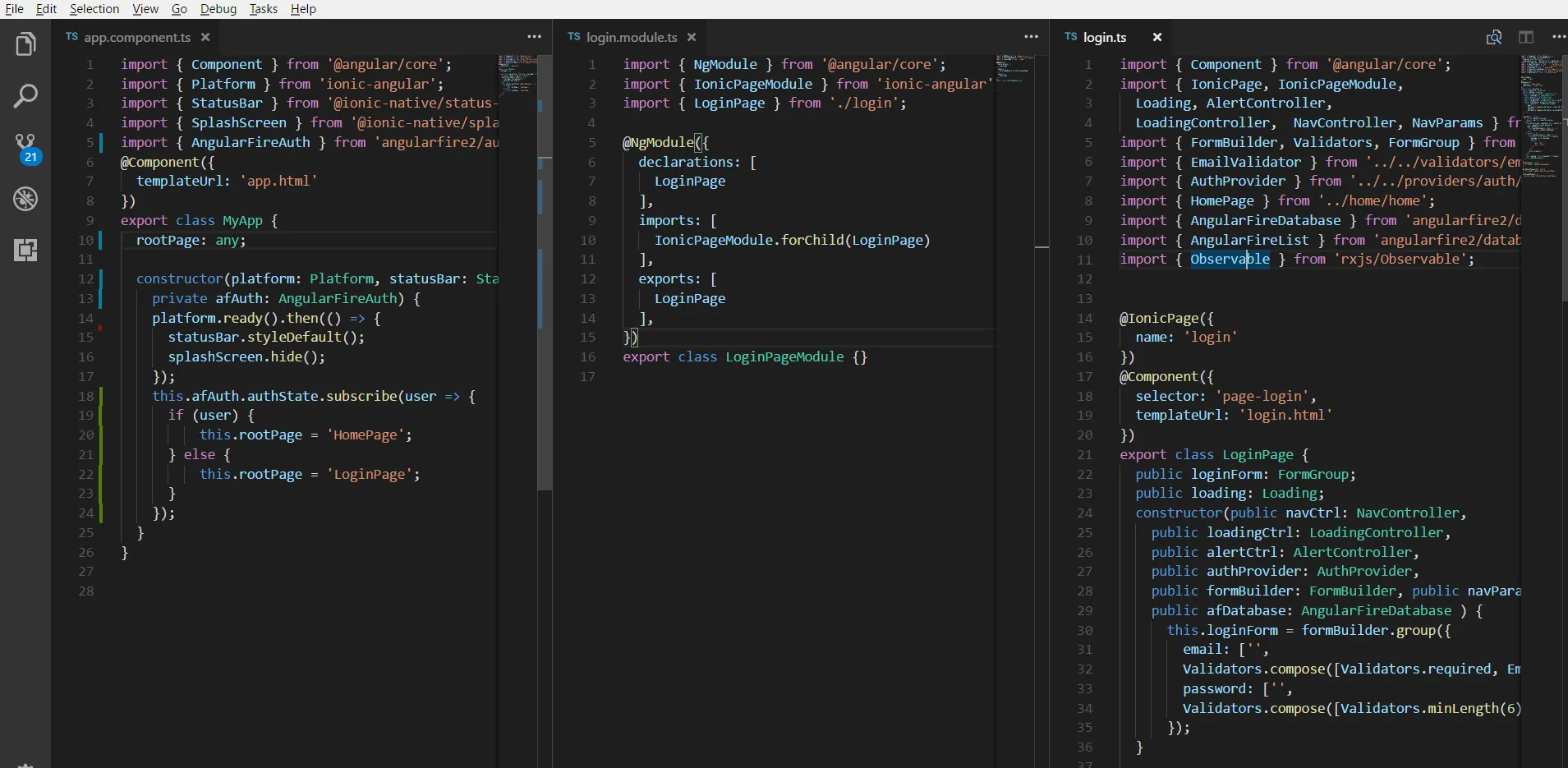Click the TS file icon on app.component.ts tab

point(72,37)
